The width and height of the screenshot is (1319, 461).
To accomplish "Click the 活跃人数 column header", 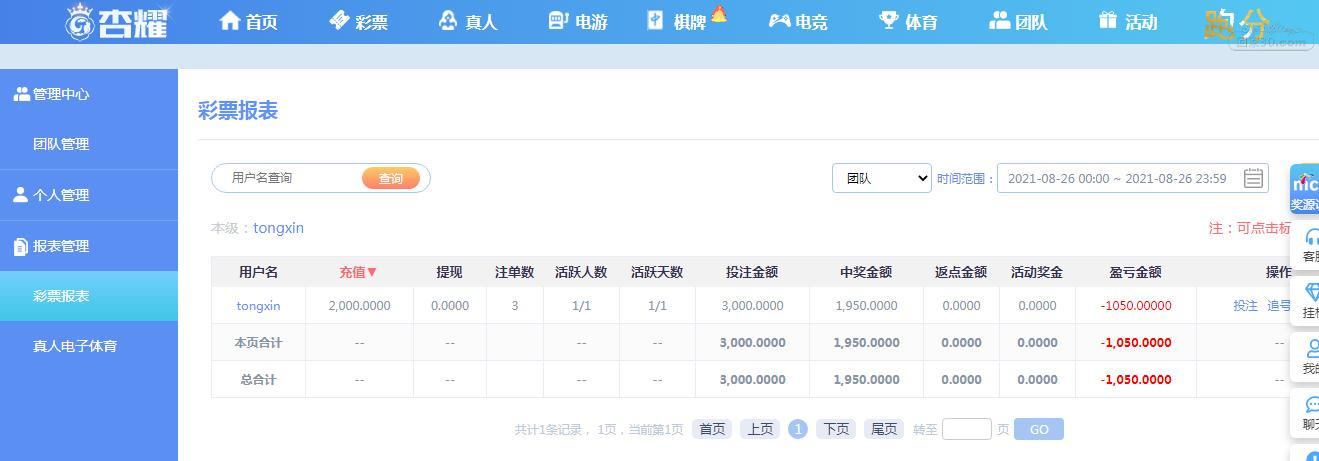I will tap(581, 272).
